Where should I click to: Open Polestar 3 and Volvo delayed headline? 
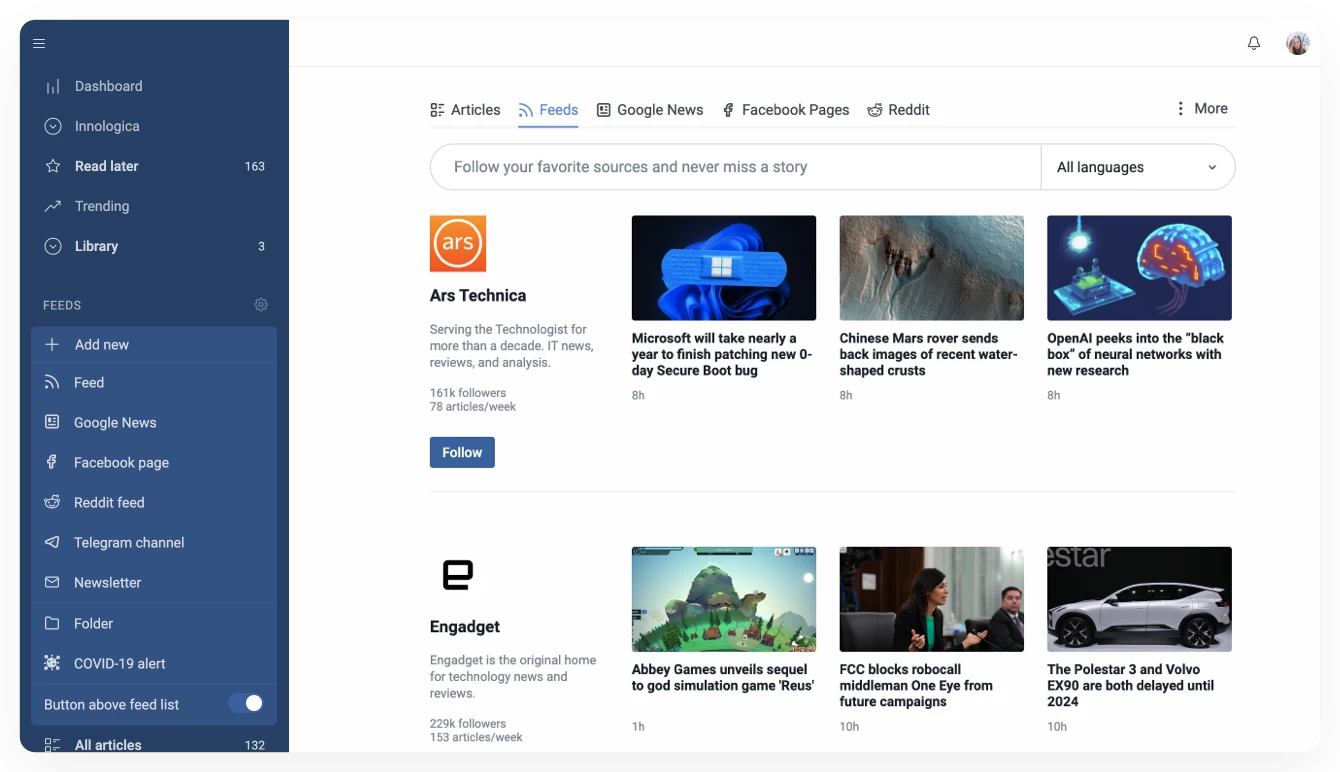tap(1131, 685)
